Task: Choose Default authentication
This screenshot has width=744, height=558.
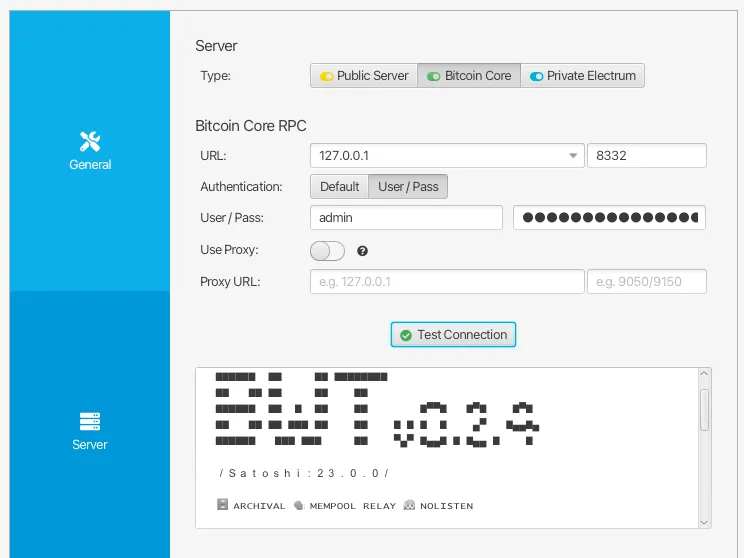Action: [340, 187]
